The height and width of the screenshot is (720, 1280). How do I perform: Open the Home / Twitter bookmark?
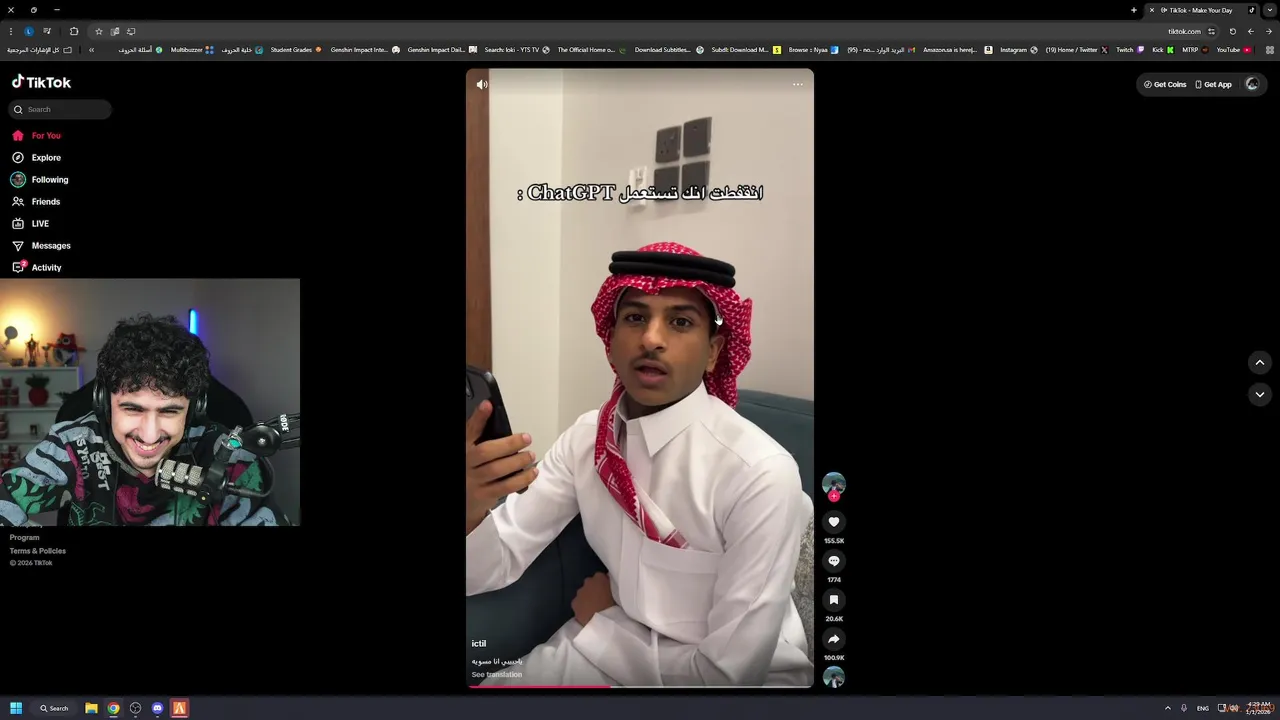point(1076,50)
